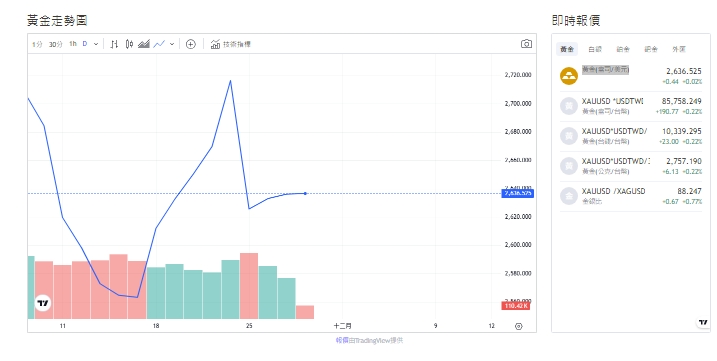The width and height of the screenshot is (717, 361).
Task: Click the price 2,636.525 in quotes
Action: (x=684, y=71)
